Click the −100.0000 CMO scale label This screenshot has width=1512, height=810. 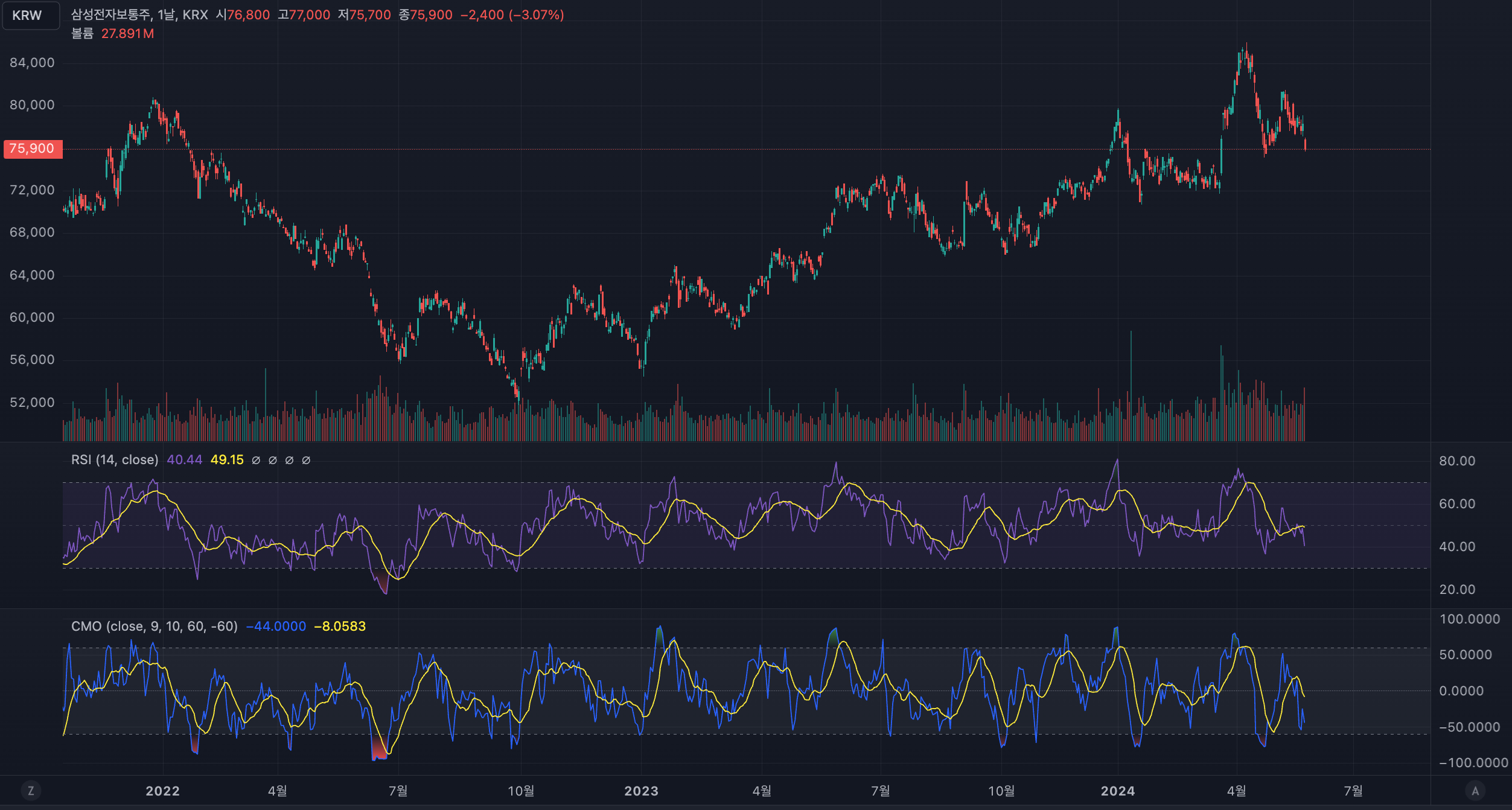1474,763
